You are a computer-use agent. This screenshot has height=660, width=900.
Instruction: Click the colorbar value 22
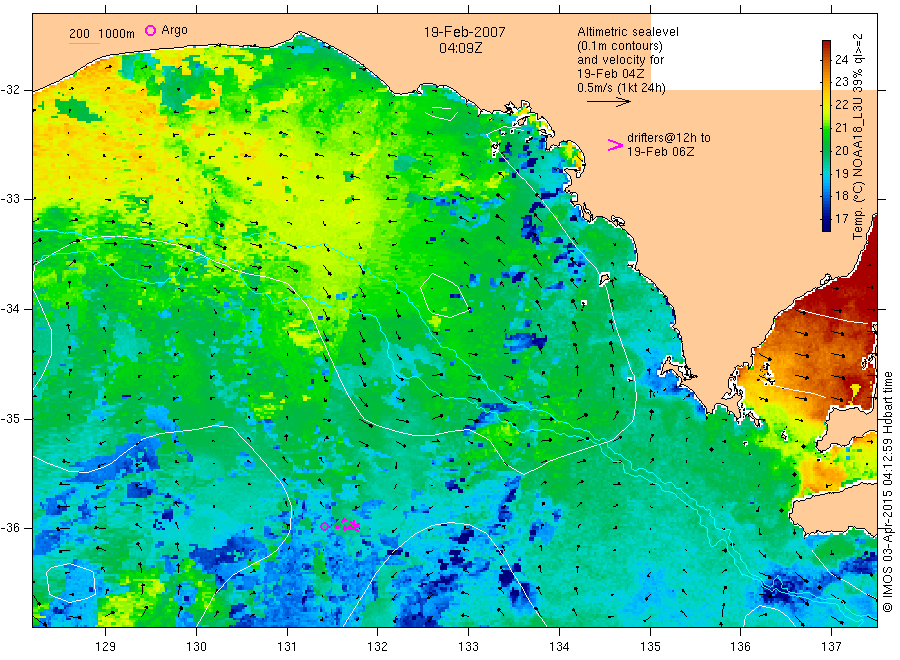pyautogui.click(x=841, y=104)
